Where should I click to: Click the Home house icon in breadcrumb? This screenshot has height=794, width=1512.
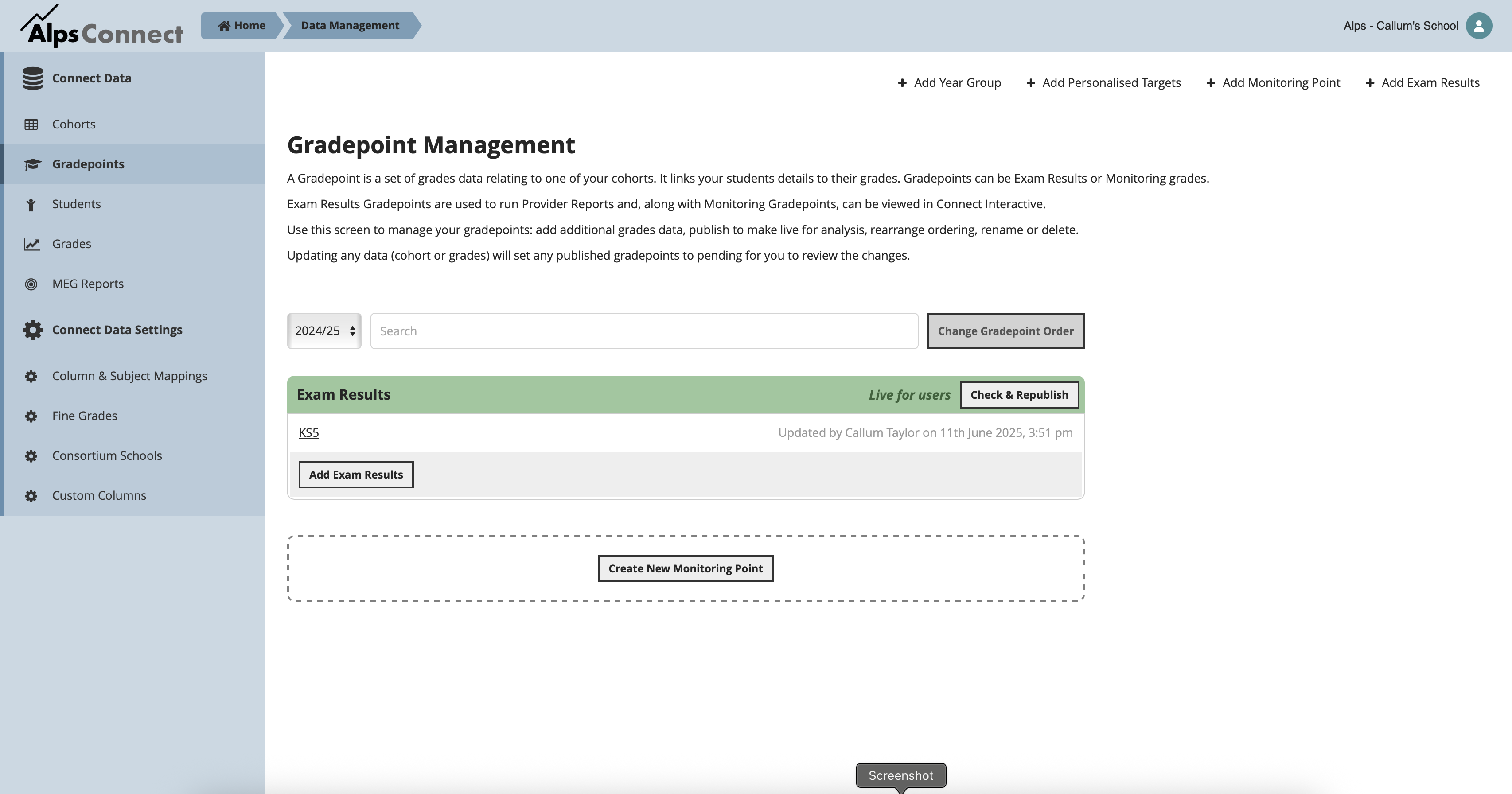(224, 26)
